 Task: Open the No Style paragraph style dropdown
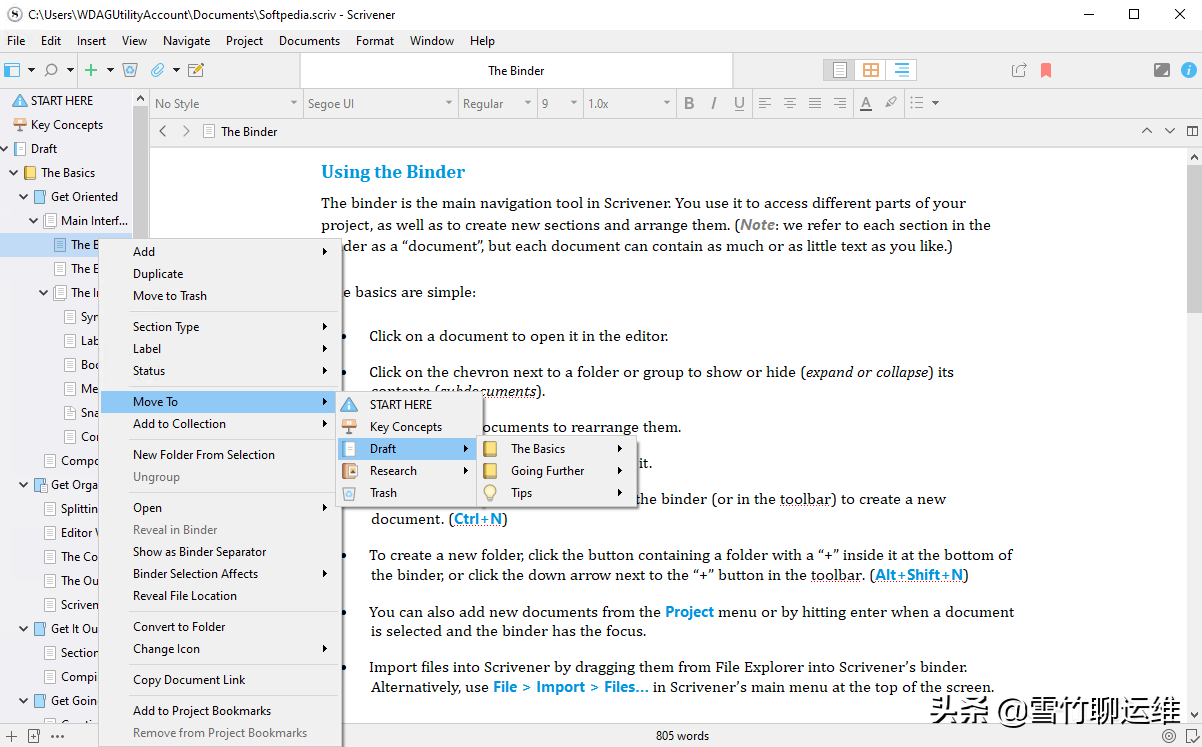click(225, 103)
